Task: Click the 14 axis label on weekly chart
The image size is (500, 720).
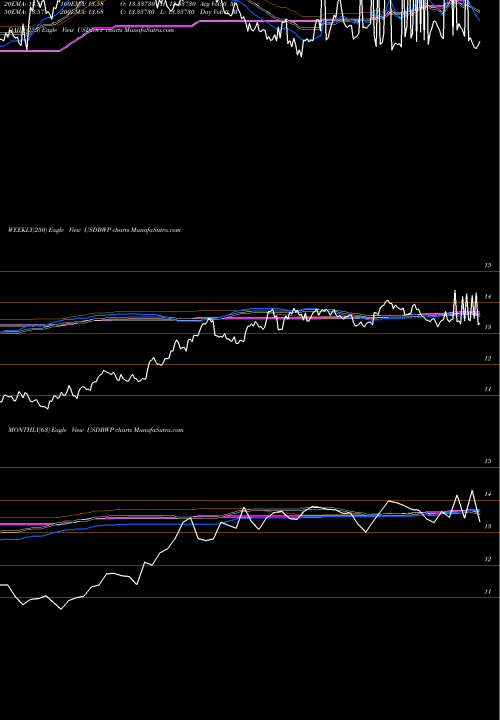Action: 488,297
